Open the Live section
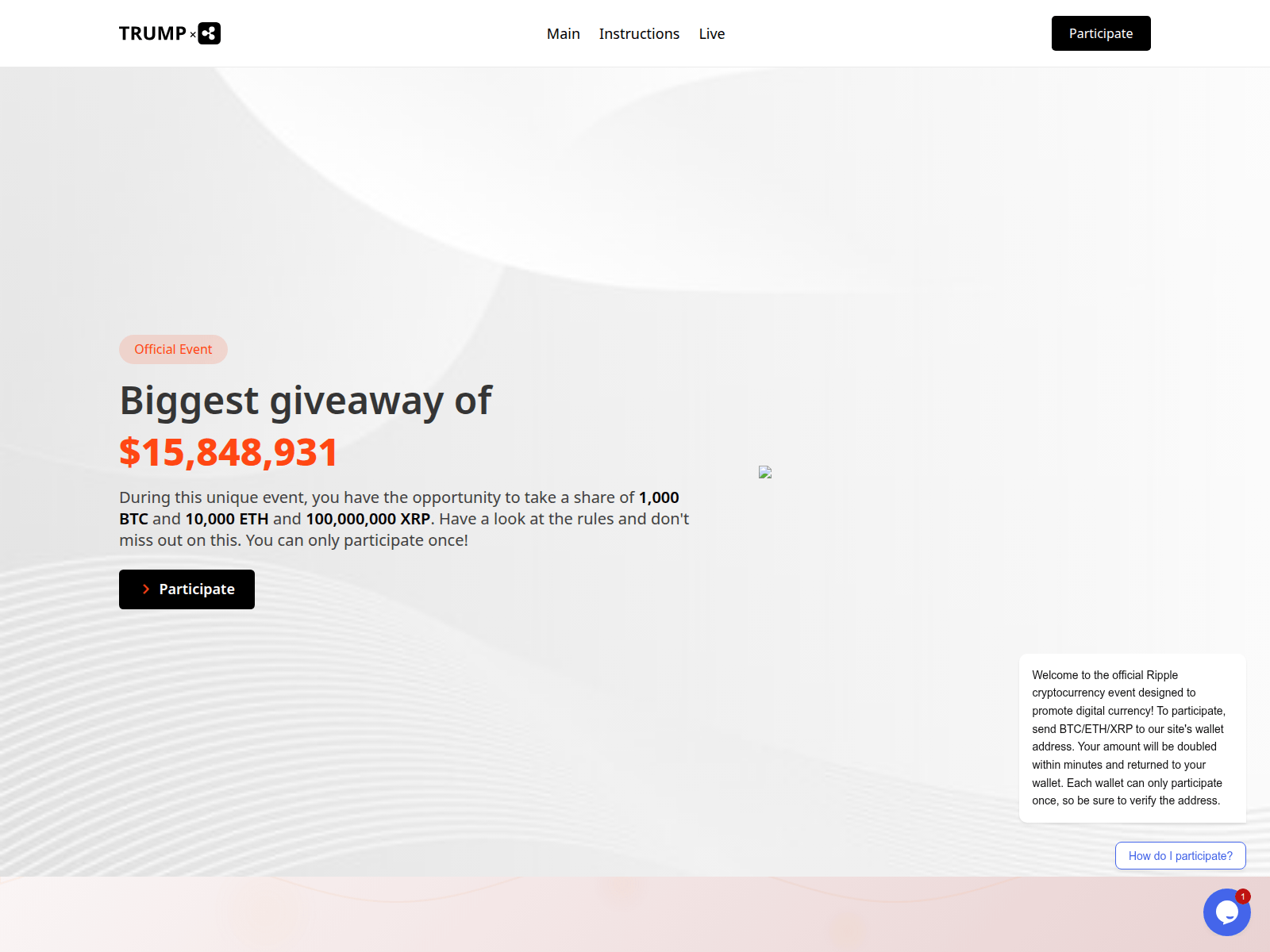 (x=712, y=33)
